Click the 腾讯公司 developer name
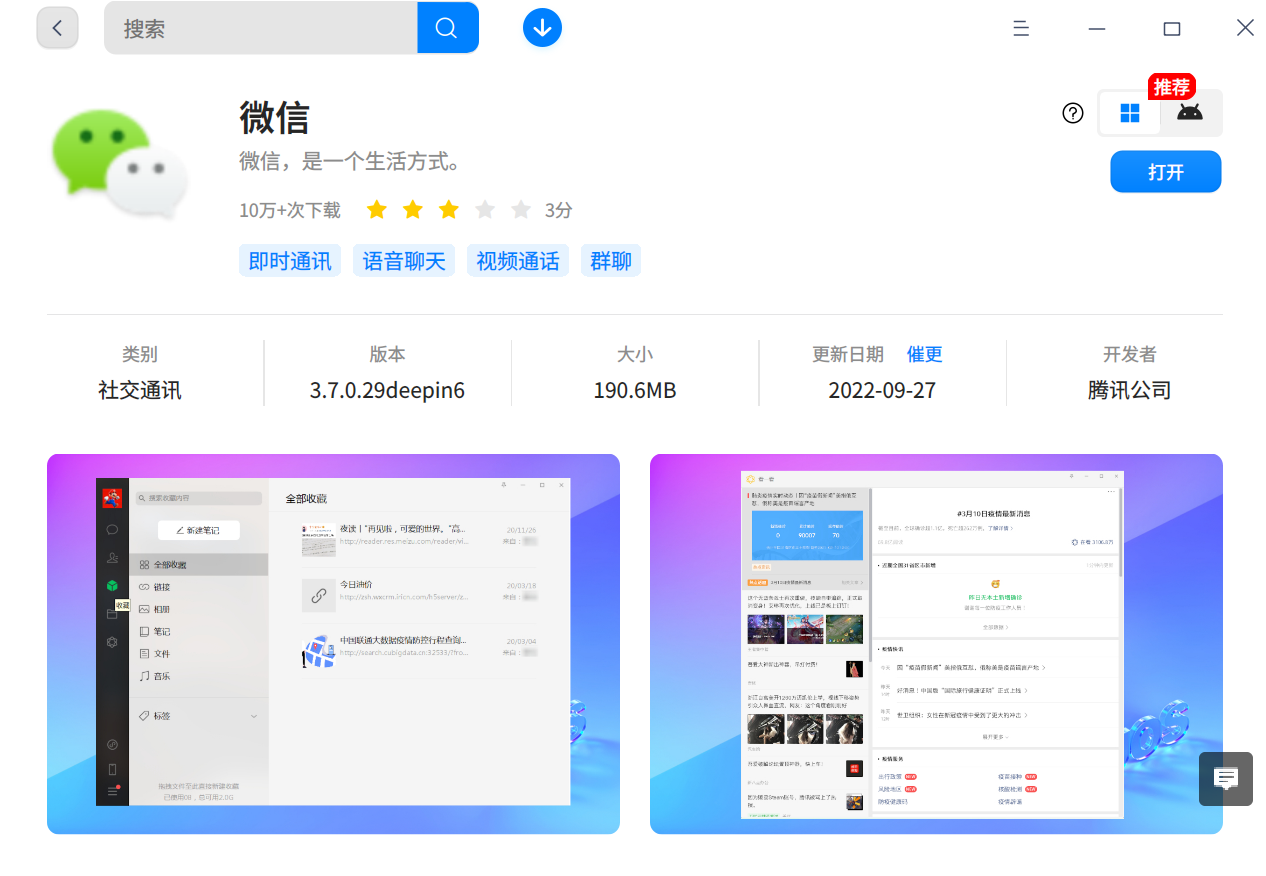Screen dimensions: 1266x876 point(1130,390)
